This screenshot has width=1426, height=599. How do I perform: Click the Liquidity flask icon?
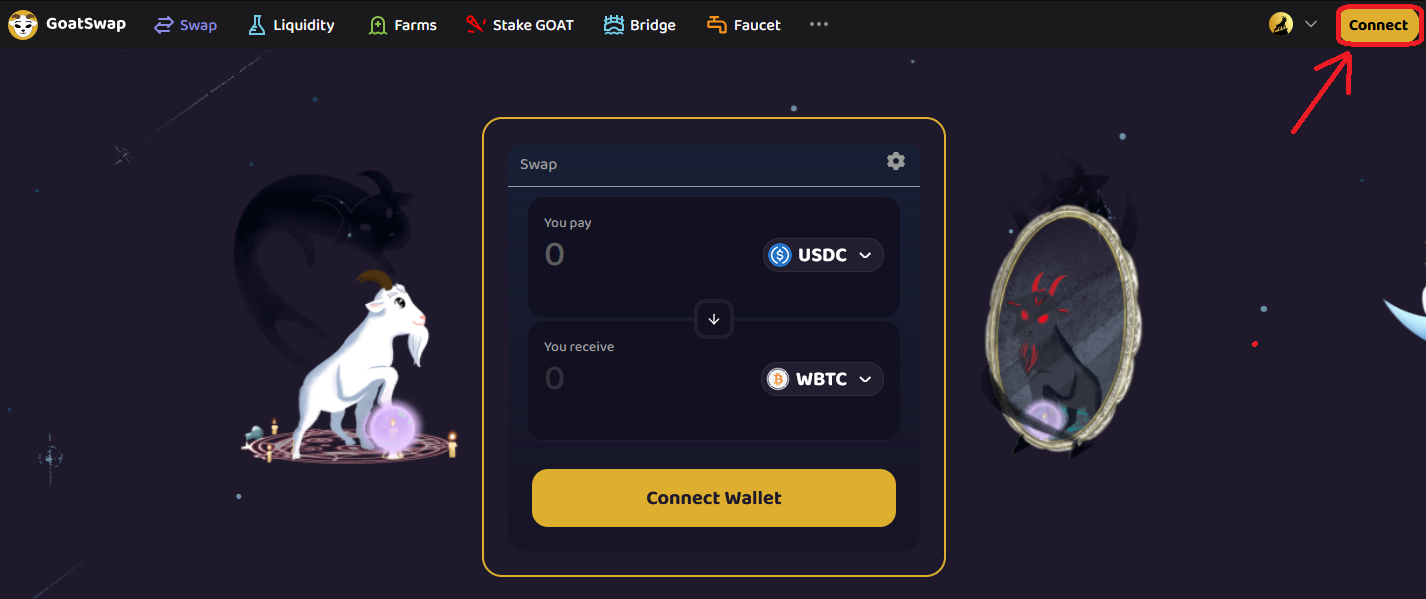257,25
